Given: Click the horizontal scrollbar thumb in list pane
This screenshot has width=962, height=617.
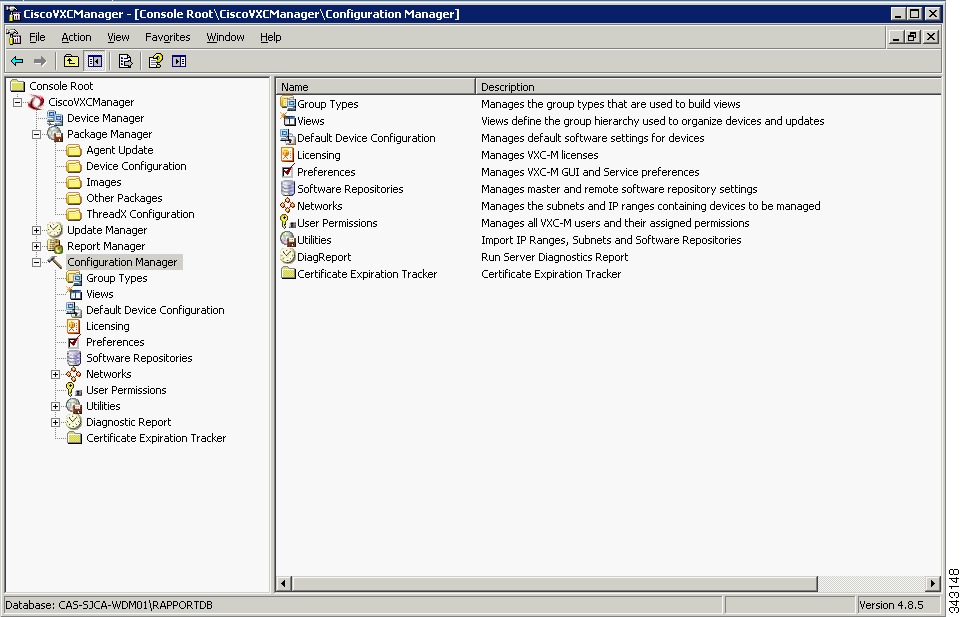Looking at the screenshot, I should 553,583.
